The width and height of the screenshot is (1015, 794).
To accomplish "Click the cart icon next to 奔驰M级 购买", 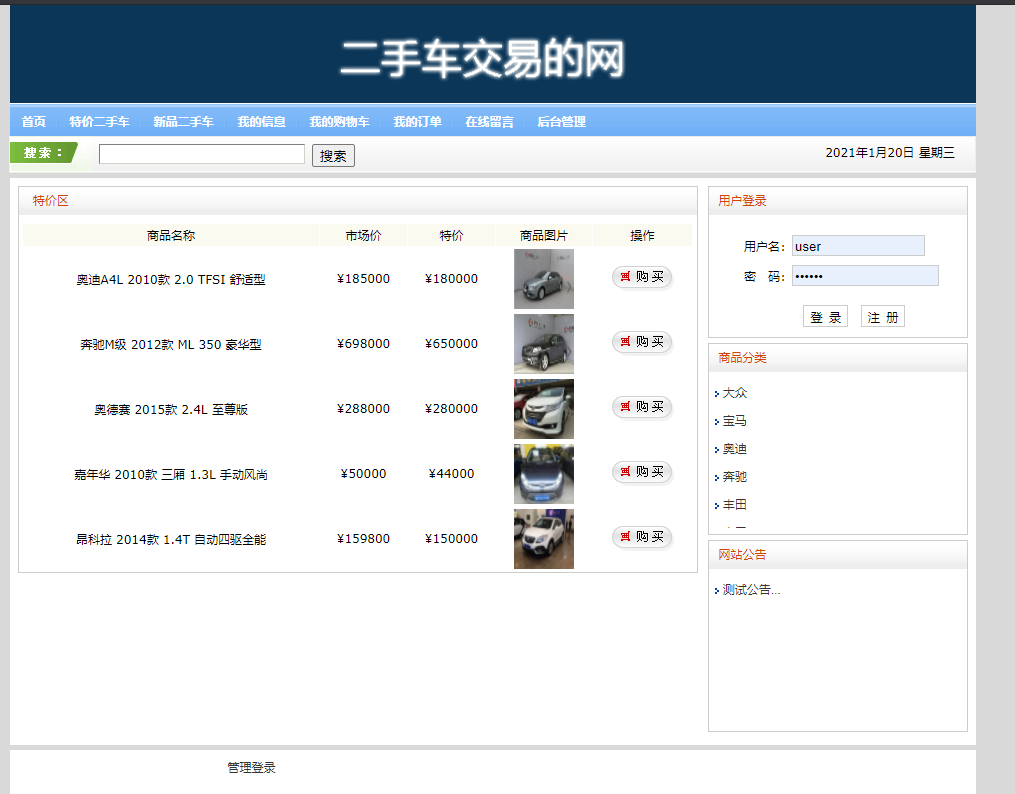I will pos(627,343).
